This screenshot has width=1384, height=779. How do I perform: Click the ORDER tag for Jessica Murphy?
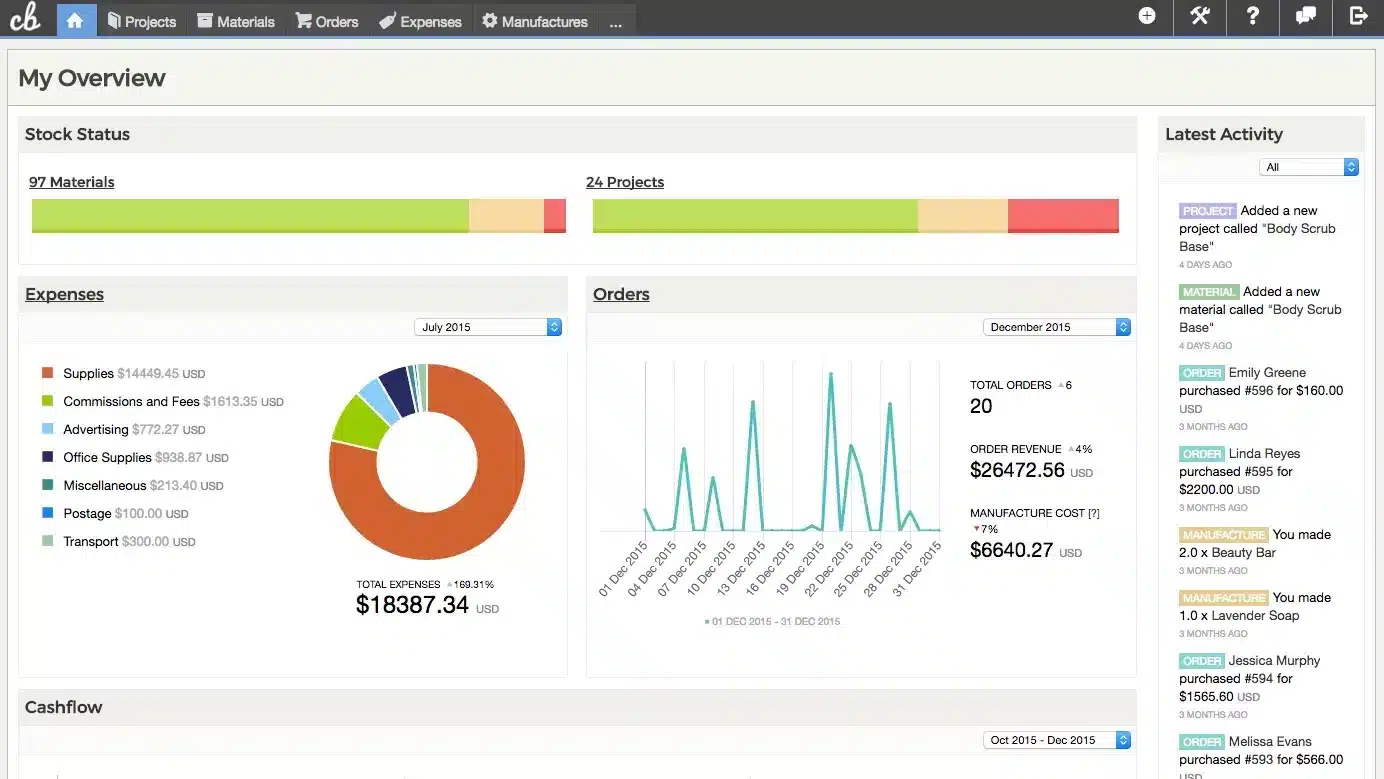1202,661
